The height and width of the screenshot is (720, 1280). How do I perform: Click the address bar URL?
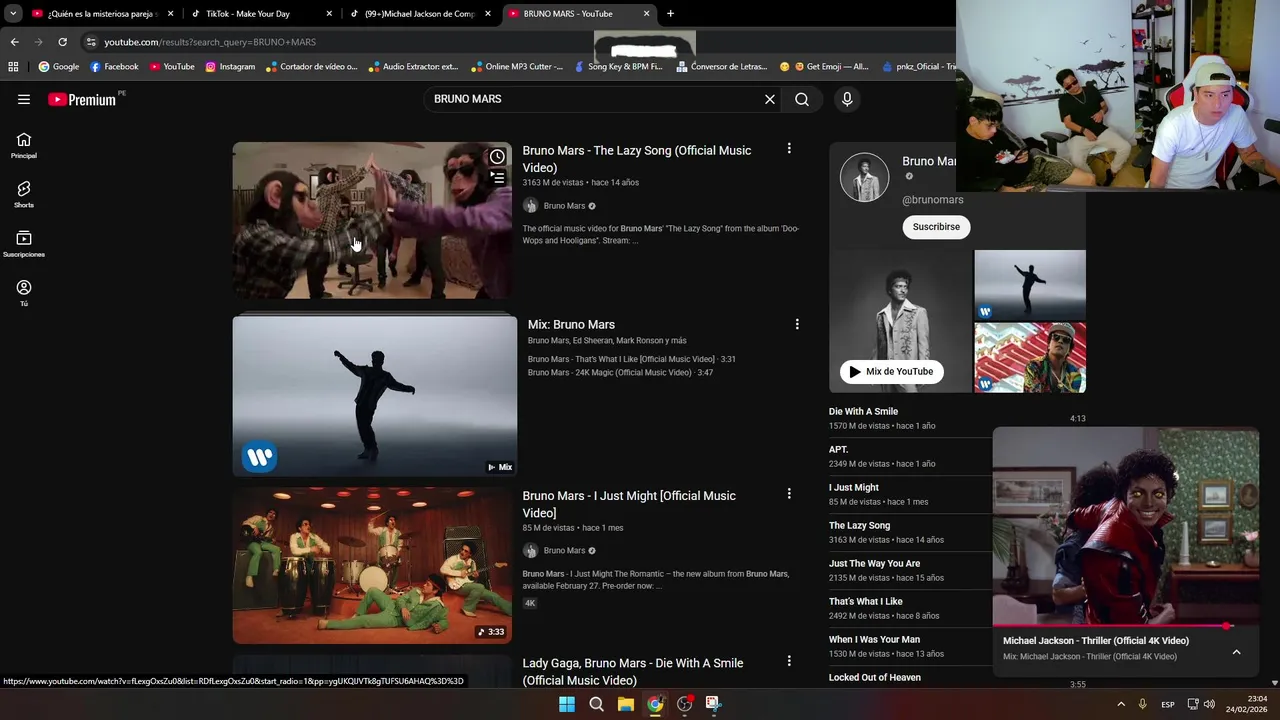click(210, 42)
